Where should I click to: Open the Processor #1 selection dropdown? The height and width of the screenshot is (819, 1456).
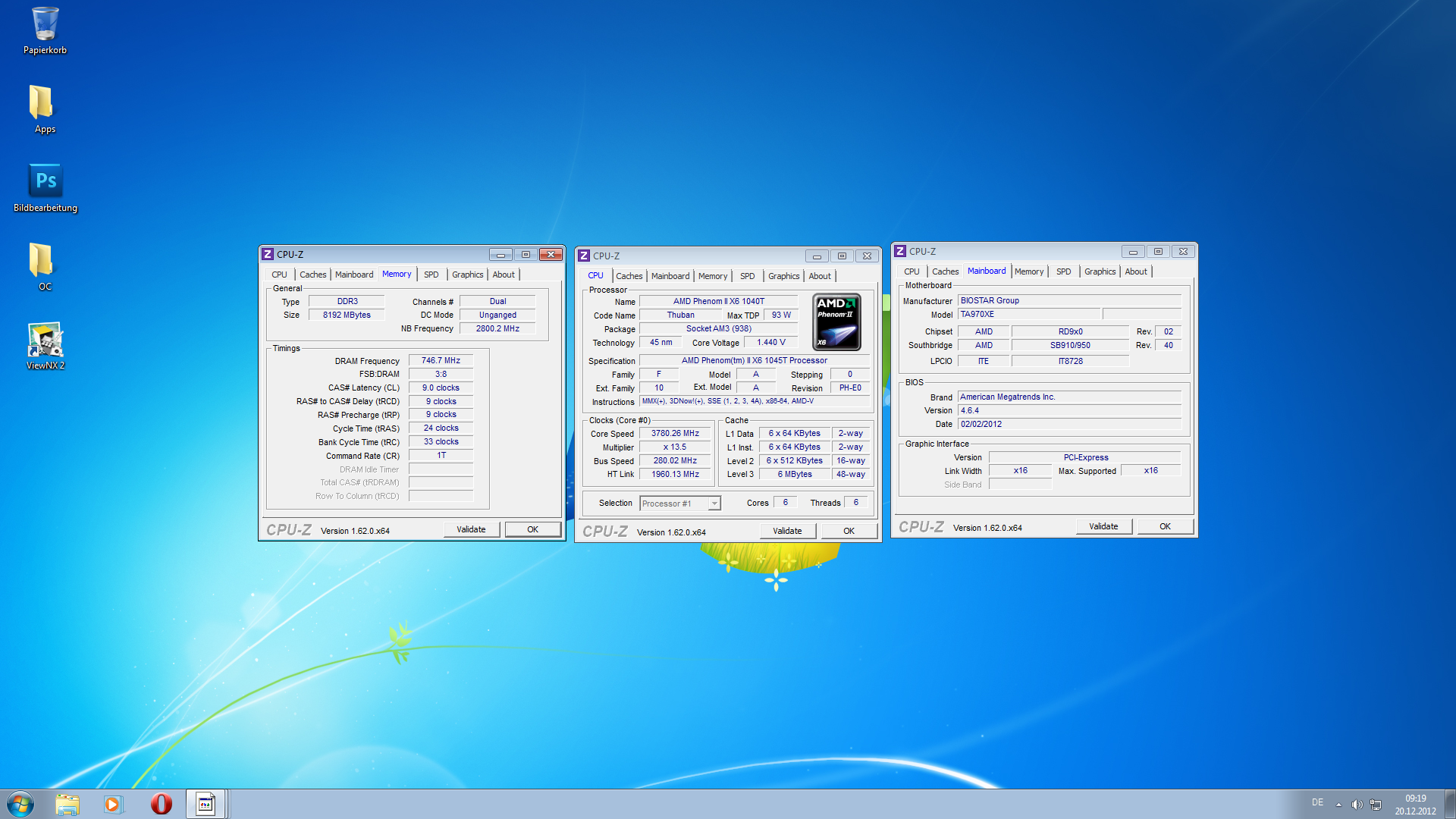pyautogui.click(x=680, y=504)
